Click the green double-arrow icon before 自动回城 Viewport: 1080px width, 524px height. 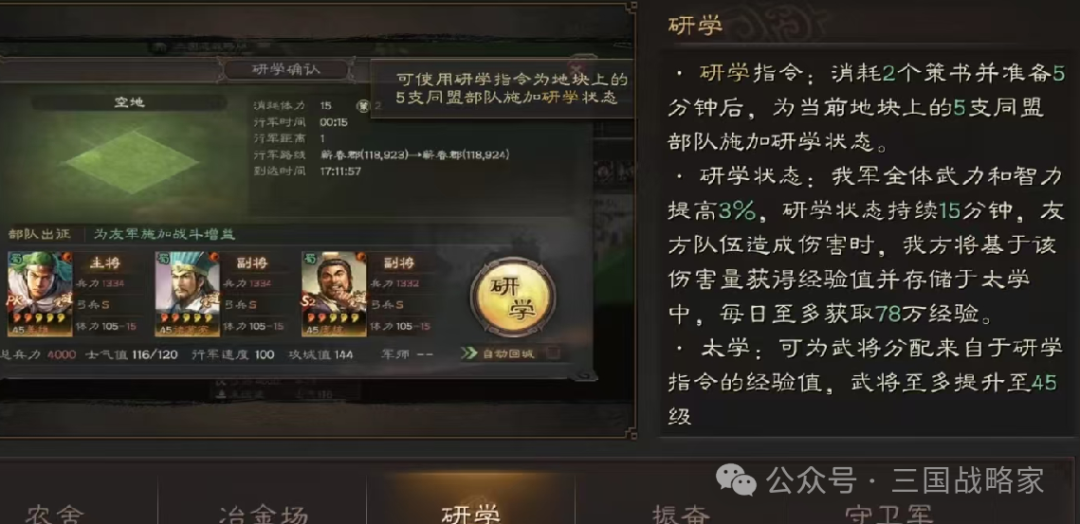click(x=469, y=354)
